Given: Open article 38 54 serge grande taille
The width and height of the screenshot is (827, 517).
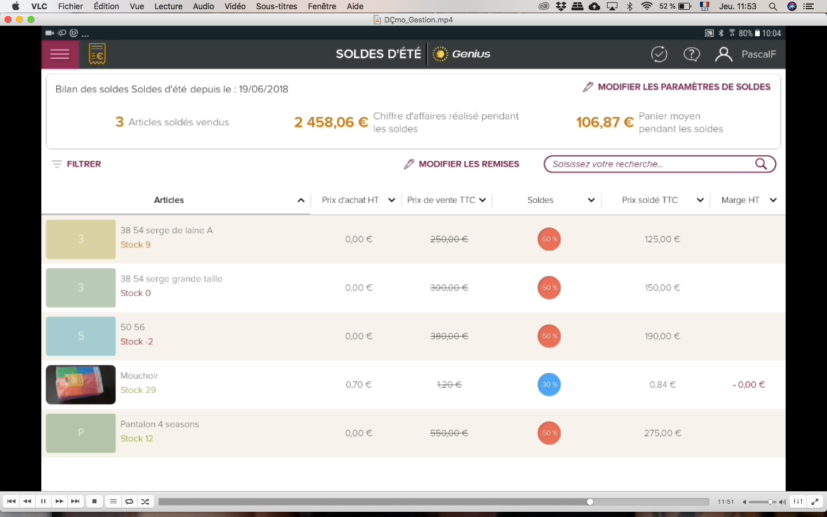Looking at the screenshot, I should click(171, 279).
